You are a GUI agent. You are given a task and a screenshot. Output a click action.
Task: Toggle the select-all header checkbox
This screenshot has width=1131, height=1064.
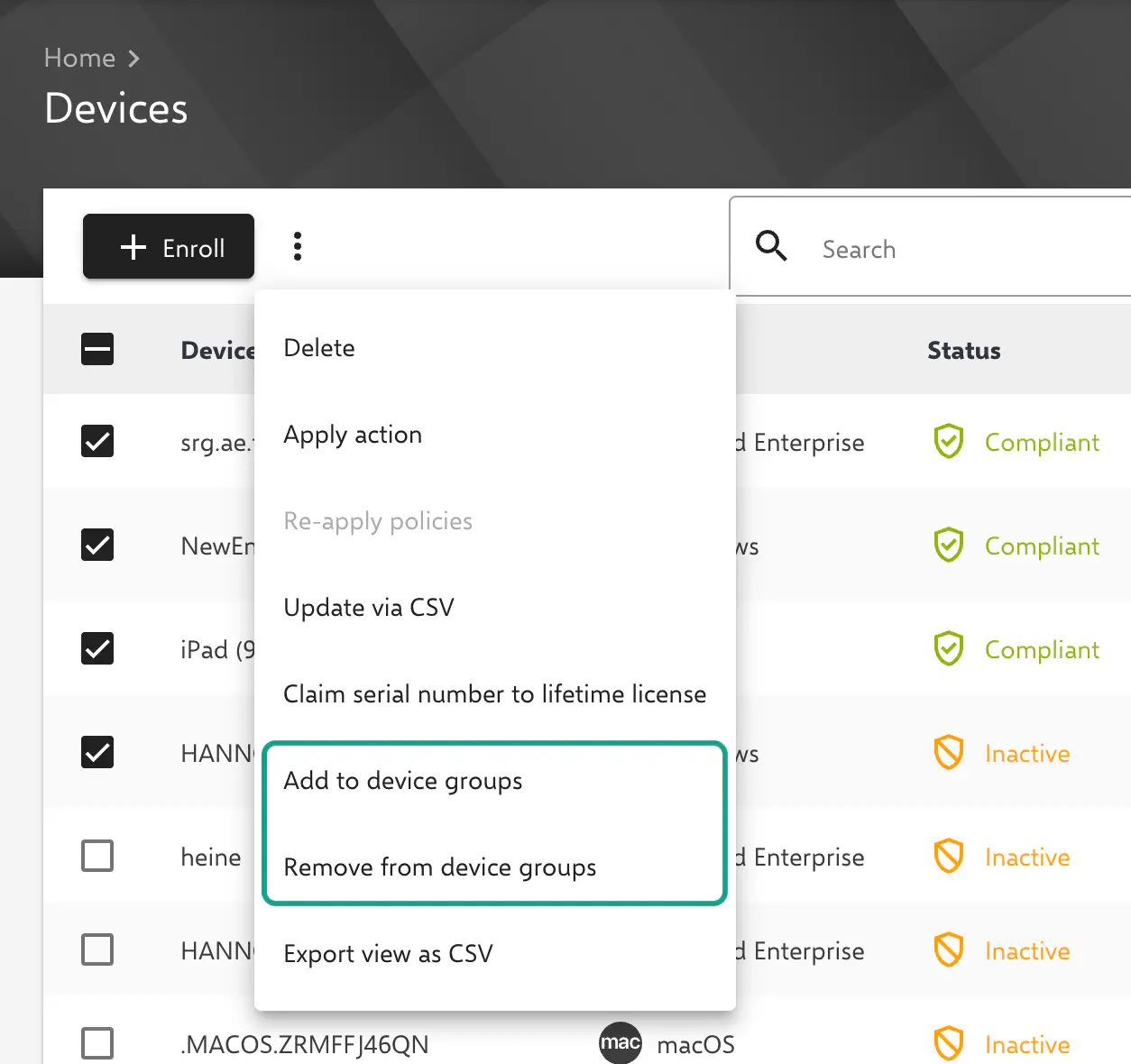tap(97, 349)
